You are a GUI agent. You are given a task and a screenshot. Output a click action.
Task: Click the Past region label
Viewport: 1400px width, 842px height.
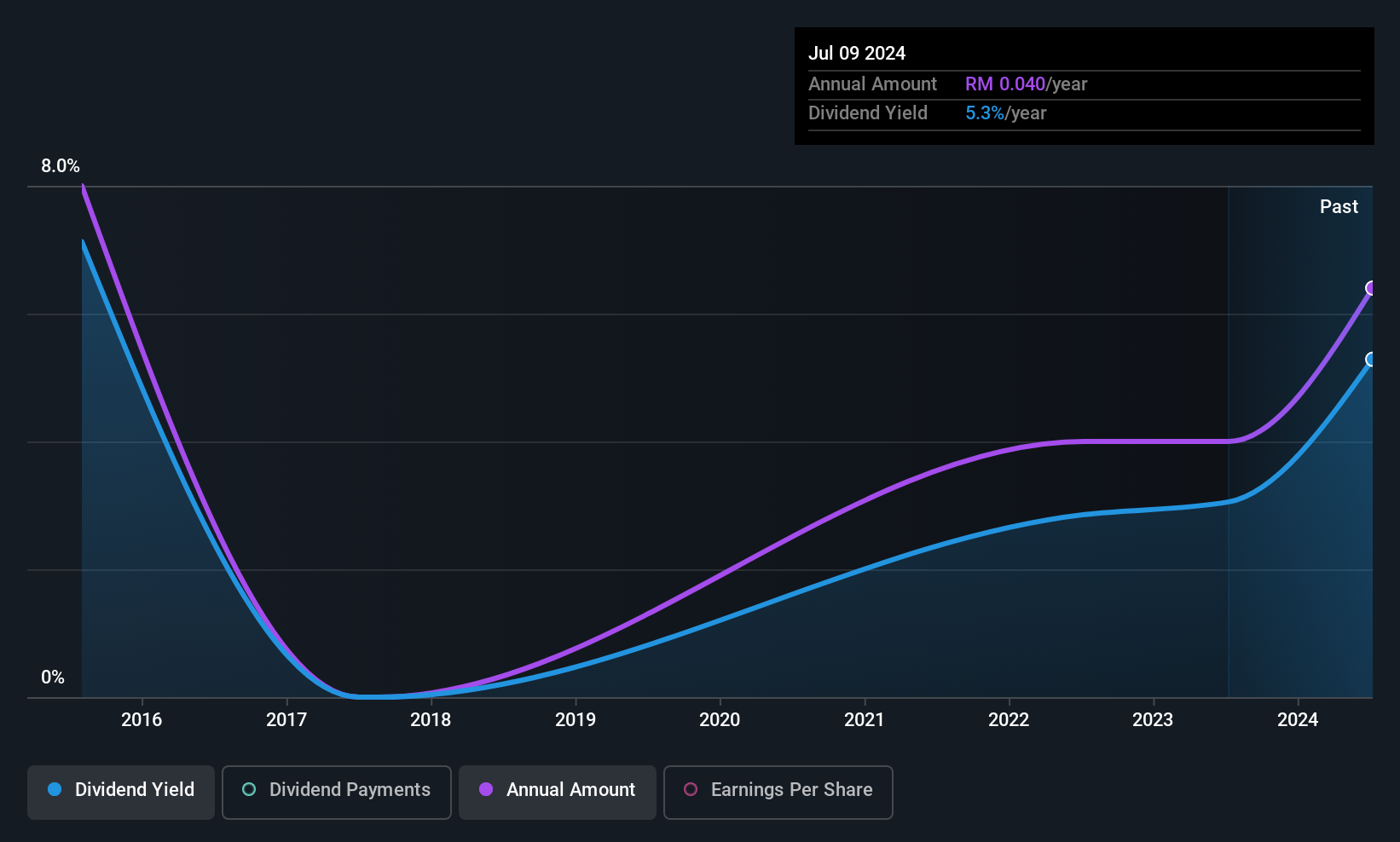(x=1339, y=206)
